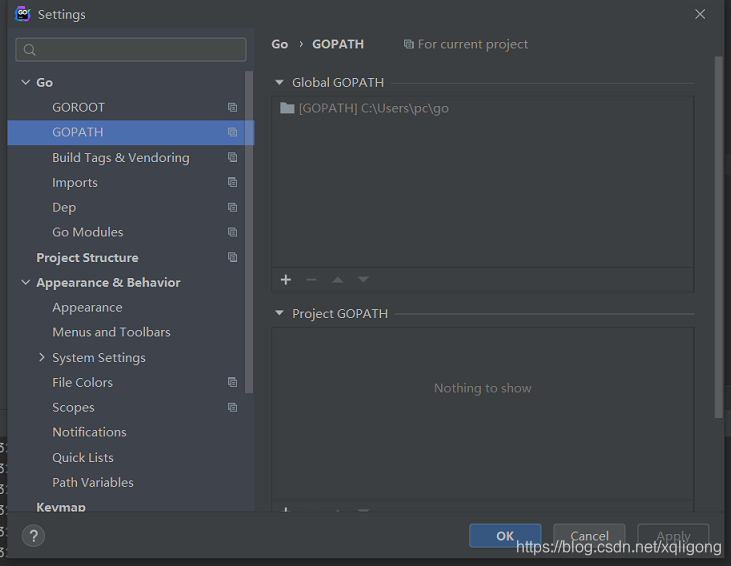Click the search magnifier icon
Screen dimensions: 731x566
point(29,50)
